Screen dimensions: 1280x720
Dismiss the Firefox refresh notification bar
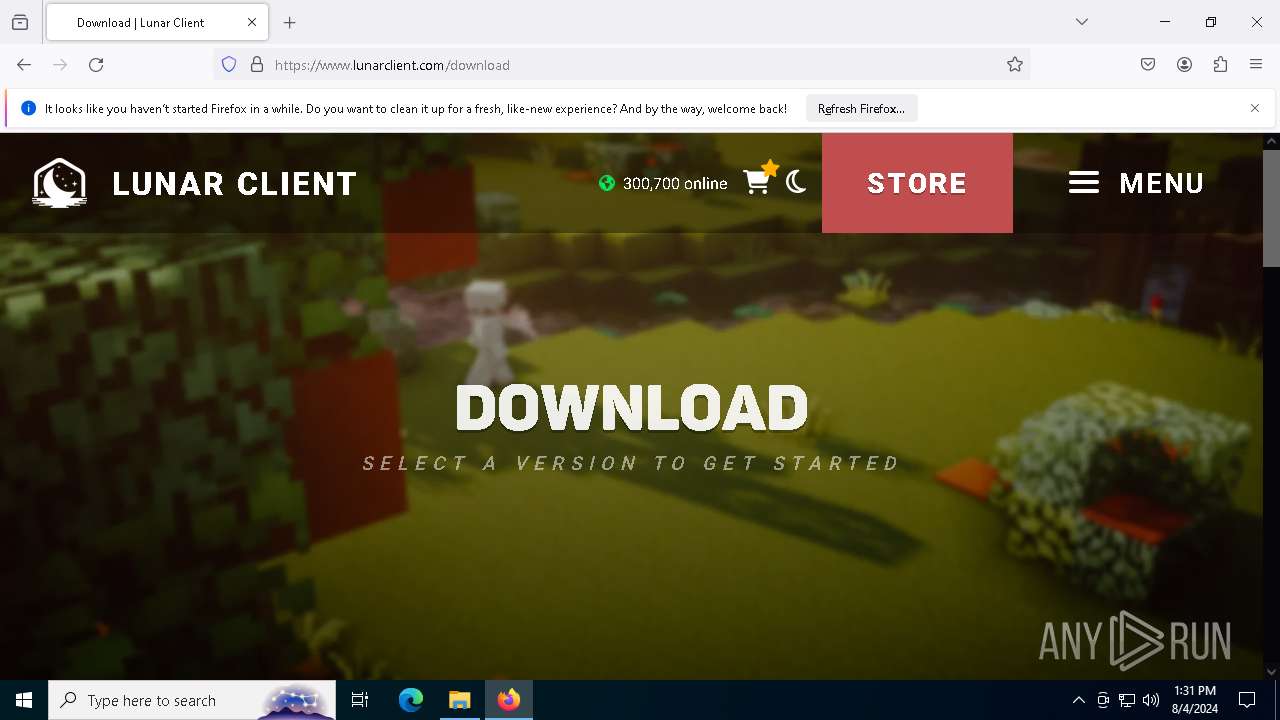1255,108
